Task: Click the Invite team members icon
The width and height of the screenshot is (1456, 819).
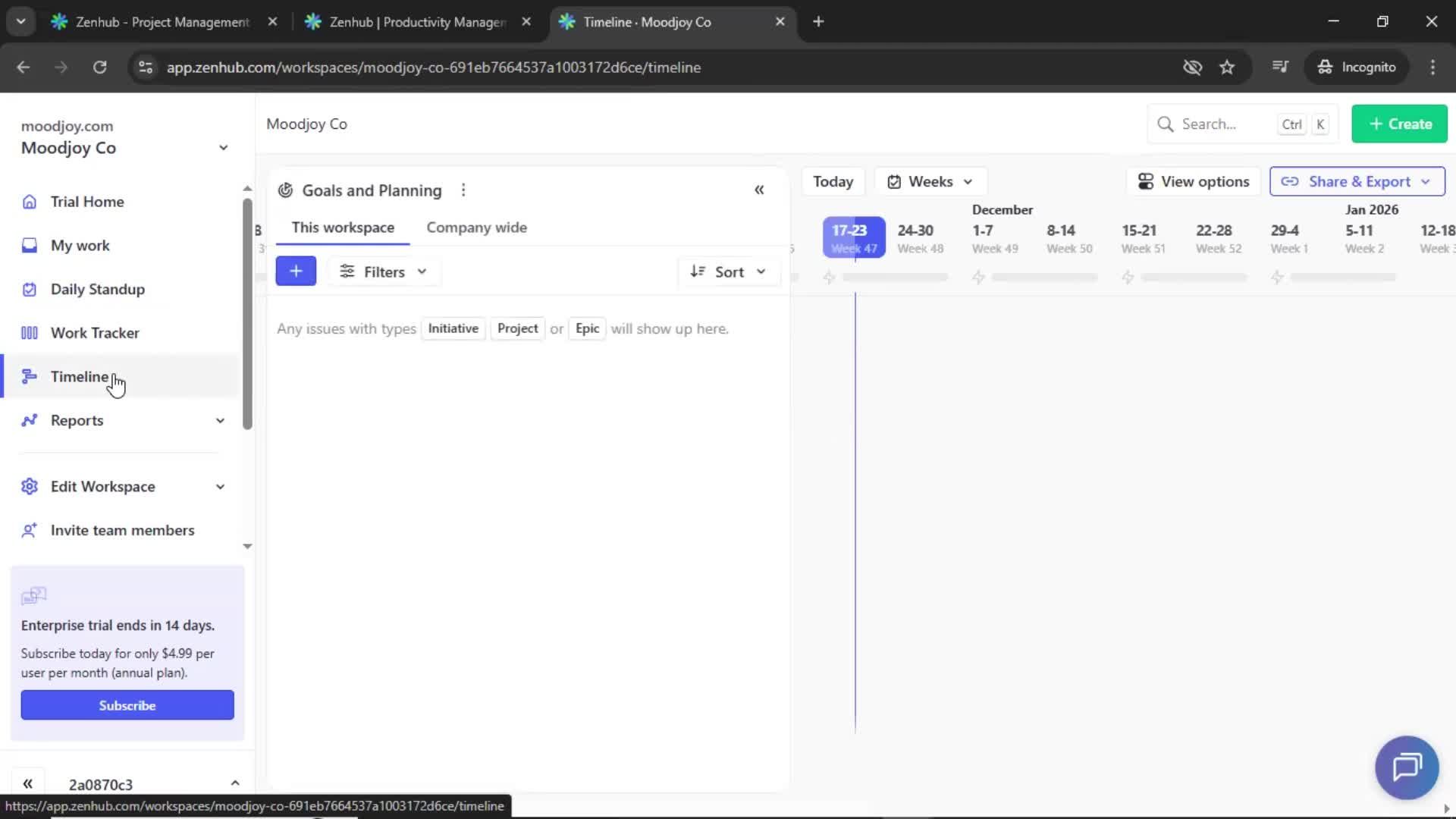Action: pyautogui.click(x=29, y=530)
